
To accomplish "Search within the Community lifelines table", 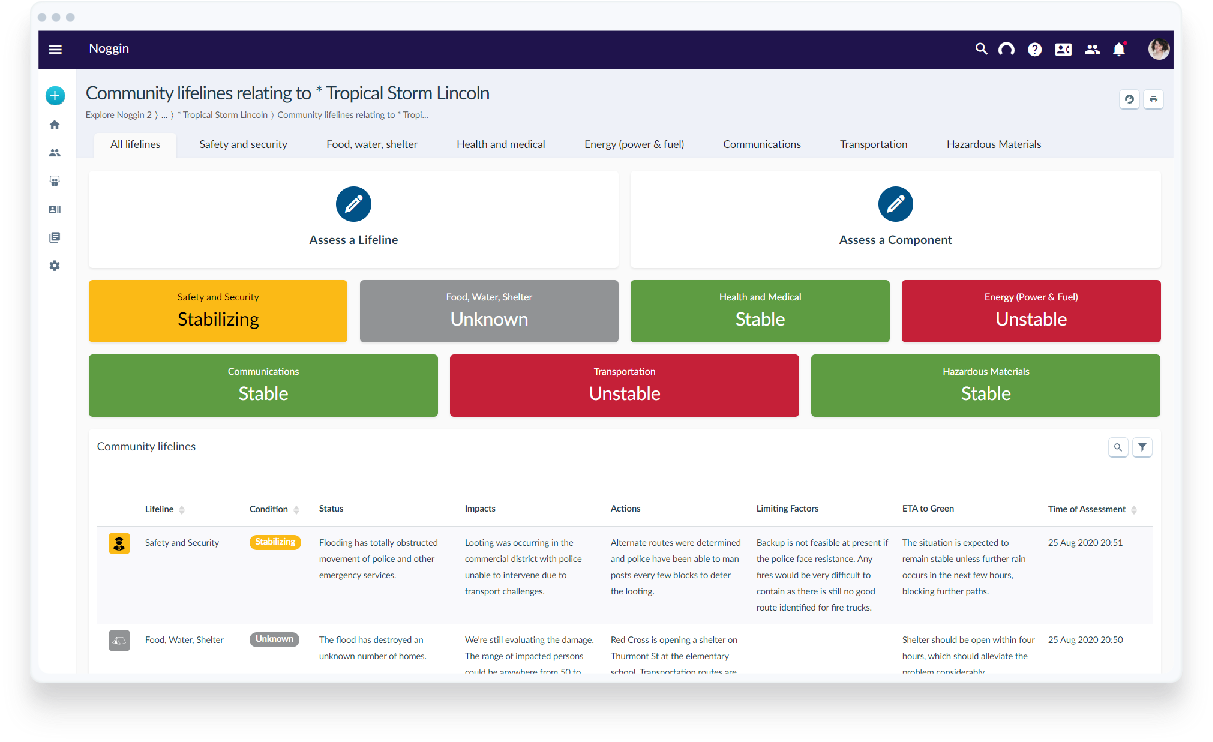I will tap(1118, 448).
